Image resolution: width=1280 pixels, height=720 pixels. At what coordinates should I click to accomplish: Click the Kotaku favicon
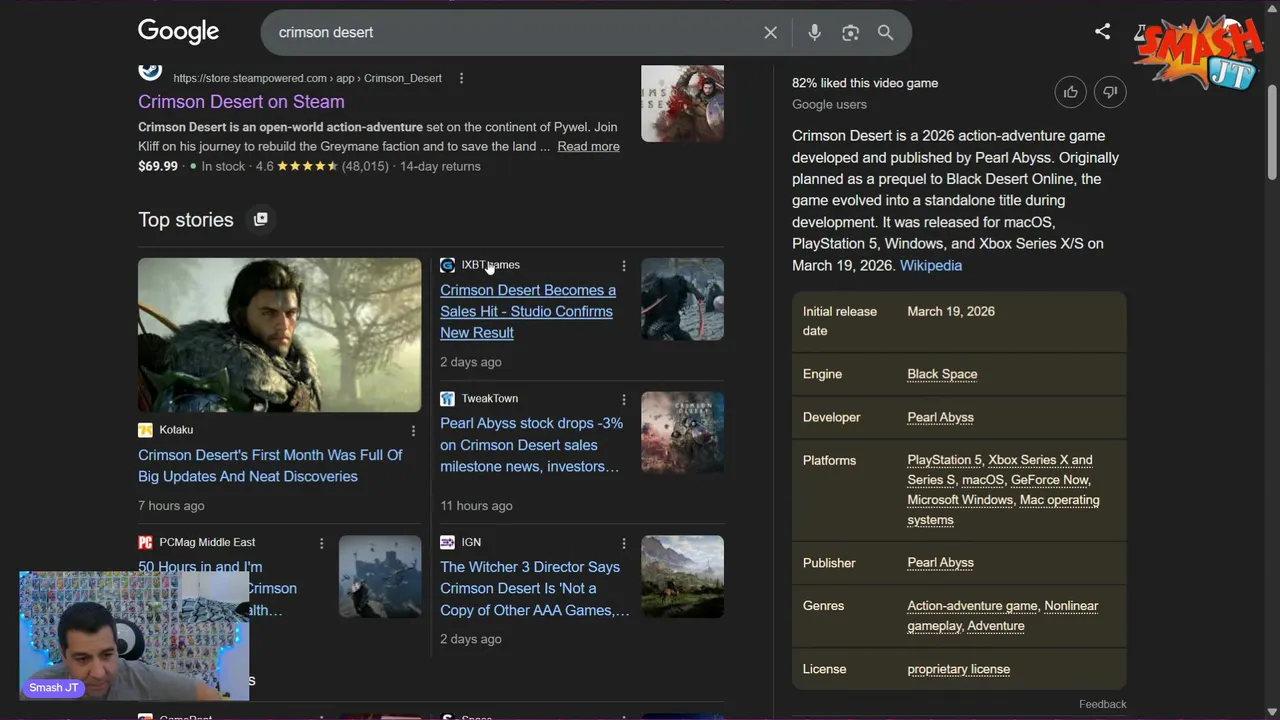tap(145, 430)
